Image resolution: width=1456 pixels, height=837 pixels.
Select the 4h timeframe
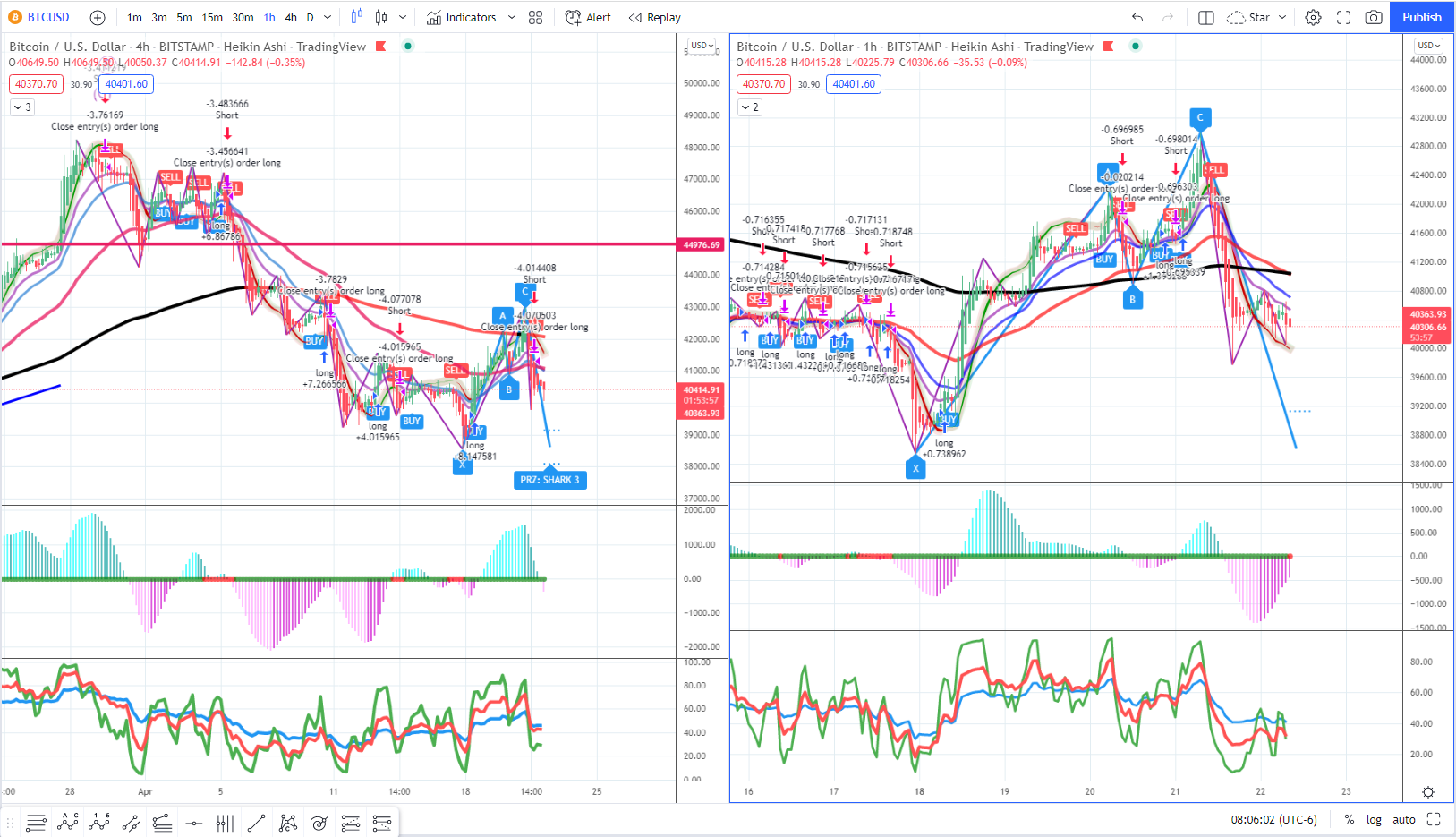coord(291,17)
